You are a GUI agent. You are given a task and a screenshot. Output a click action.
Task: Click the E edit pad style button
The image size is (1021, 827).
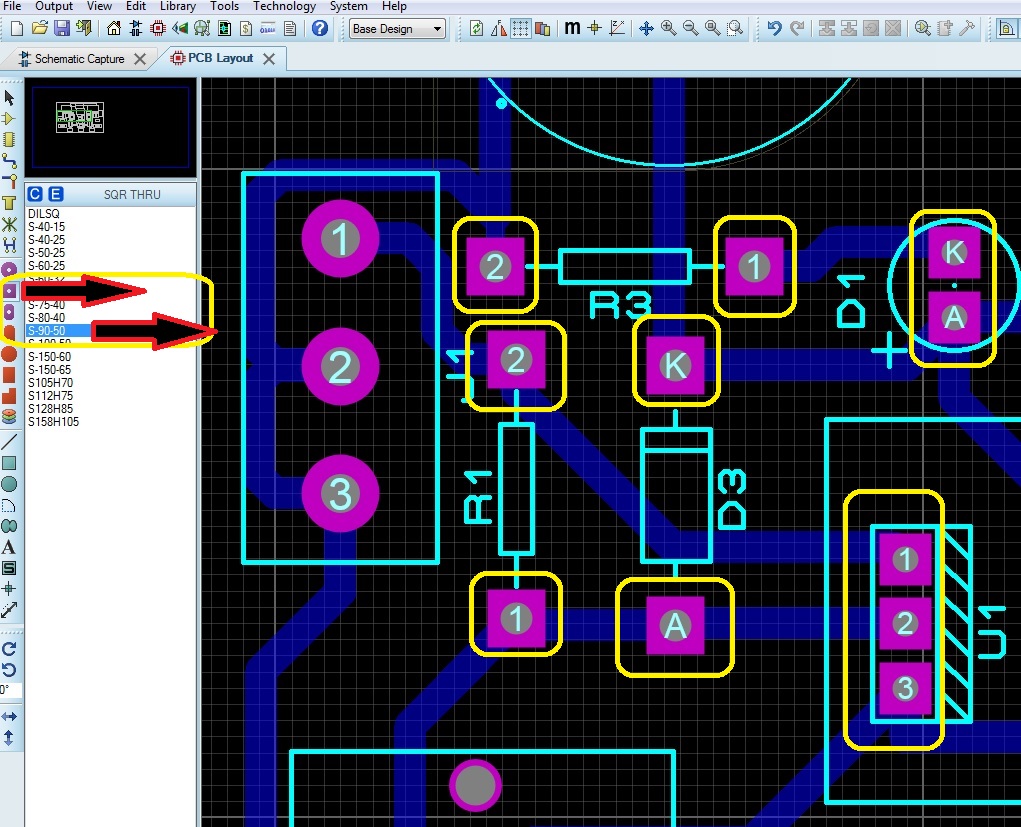click(x=56, y=194)
